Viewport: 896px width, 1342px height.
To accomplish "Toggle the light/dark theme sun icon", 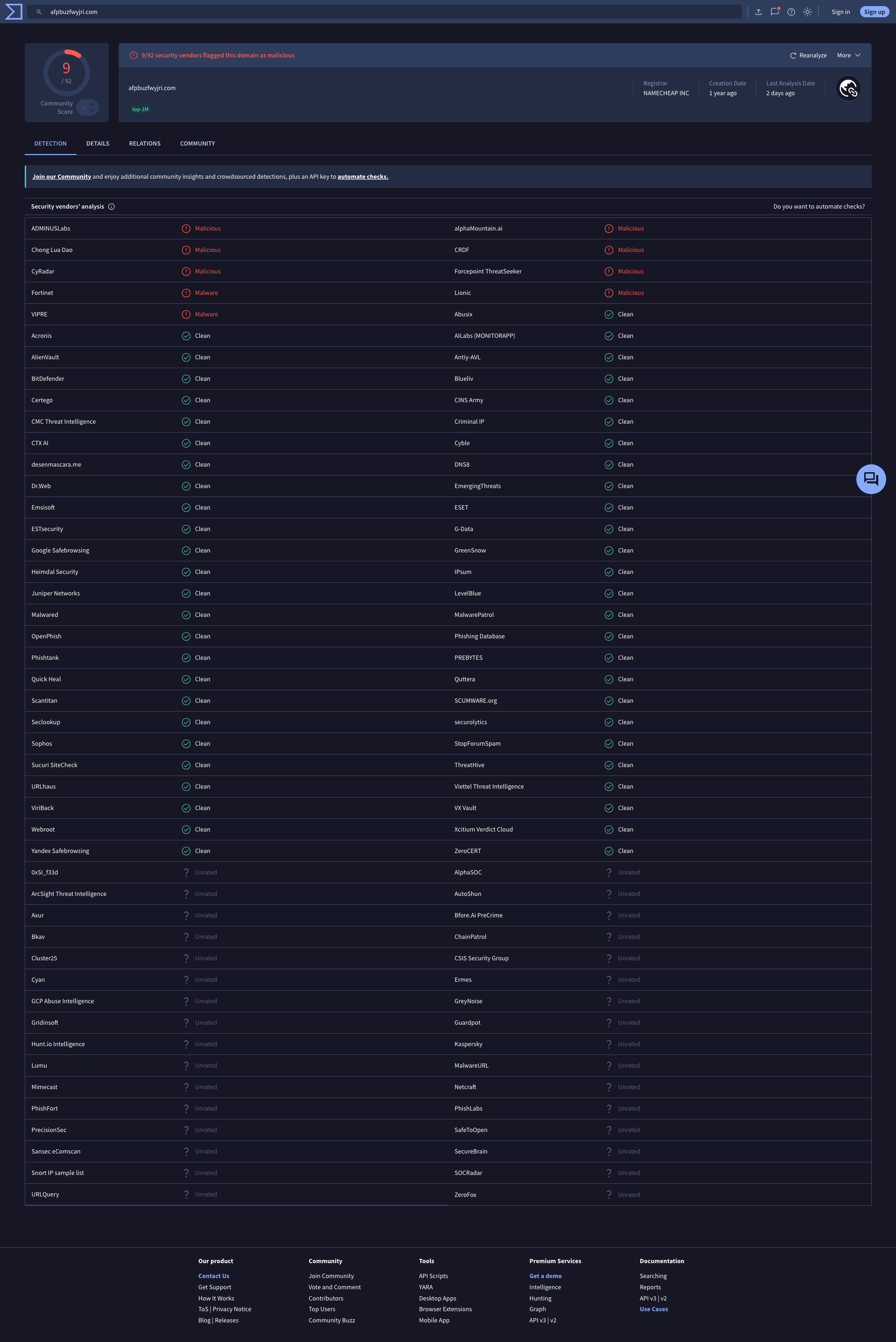I will pos(807,12).
